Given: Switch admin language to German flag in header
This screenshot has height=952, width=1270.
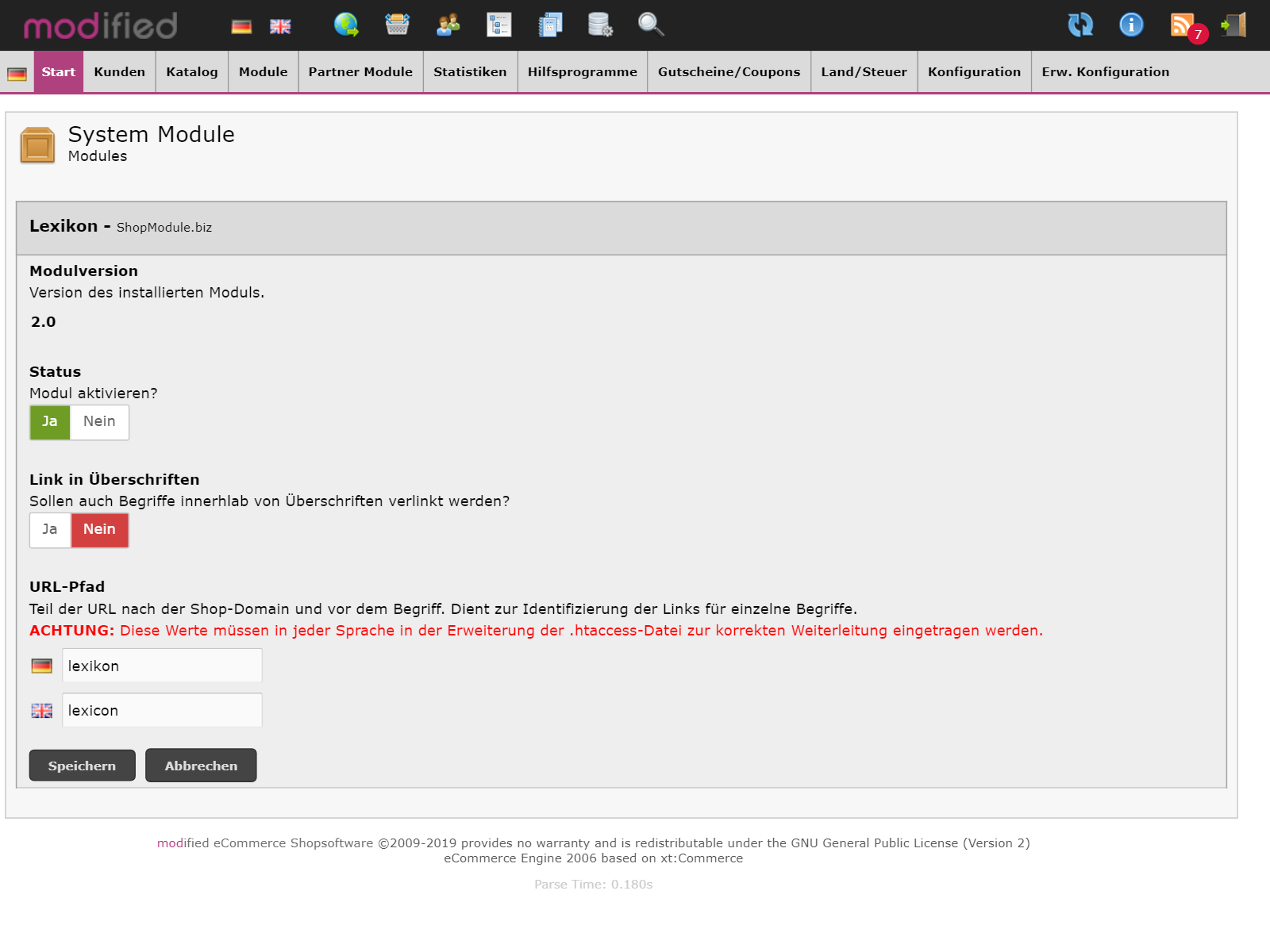Looking at the screenshot, I should click(241, 27).
